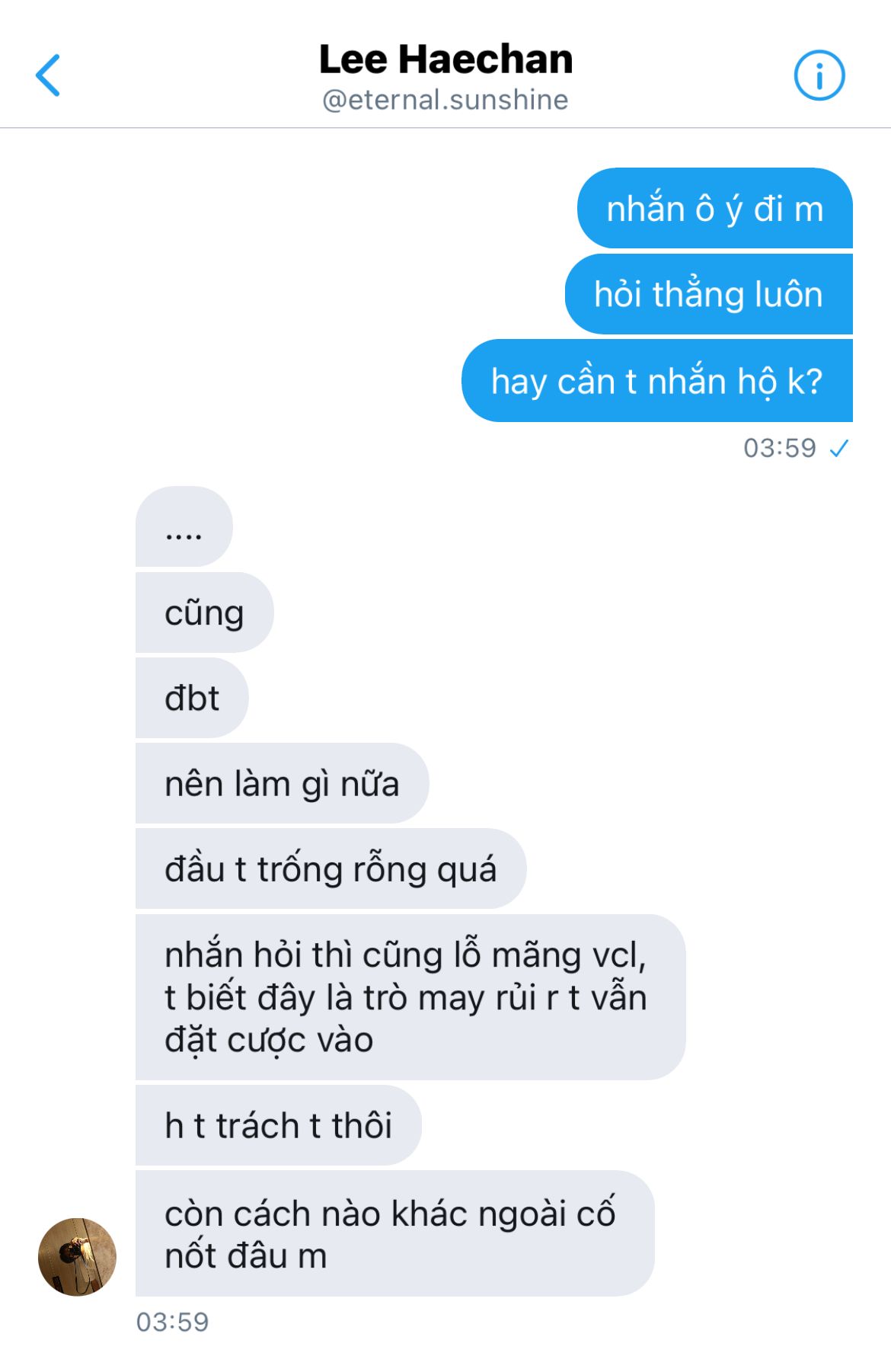This screenshot has height=1372, width=891.
Task: Tap the back arrow icon
Action: [x=47, y=75]
